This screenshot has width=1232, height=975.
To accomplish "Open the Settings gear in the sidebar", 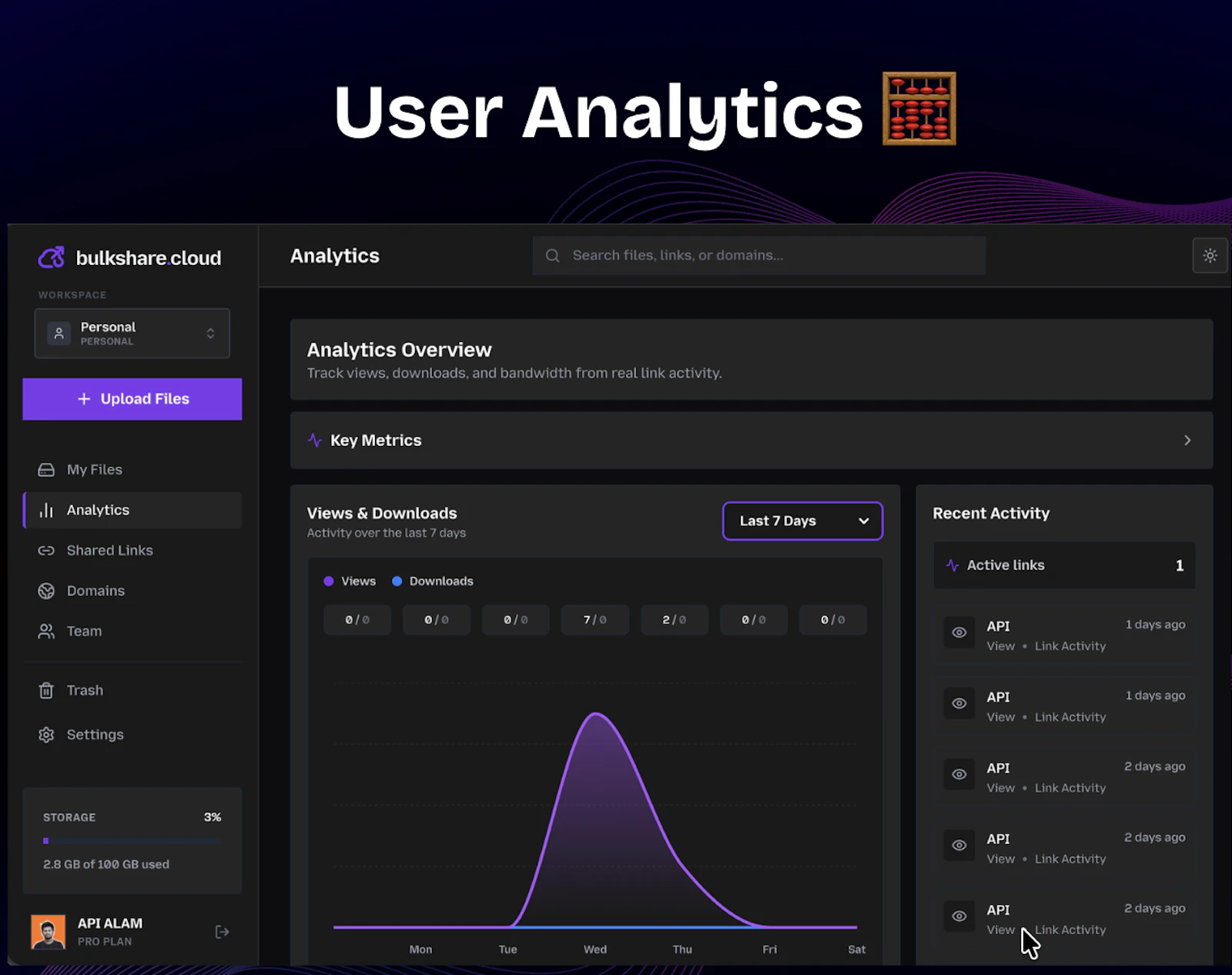I will (48, 735).
